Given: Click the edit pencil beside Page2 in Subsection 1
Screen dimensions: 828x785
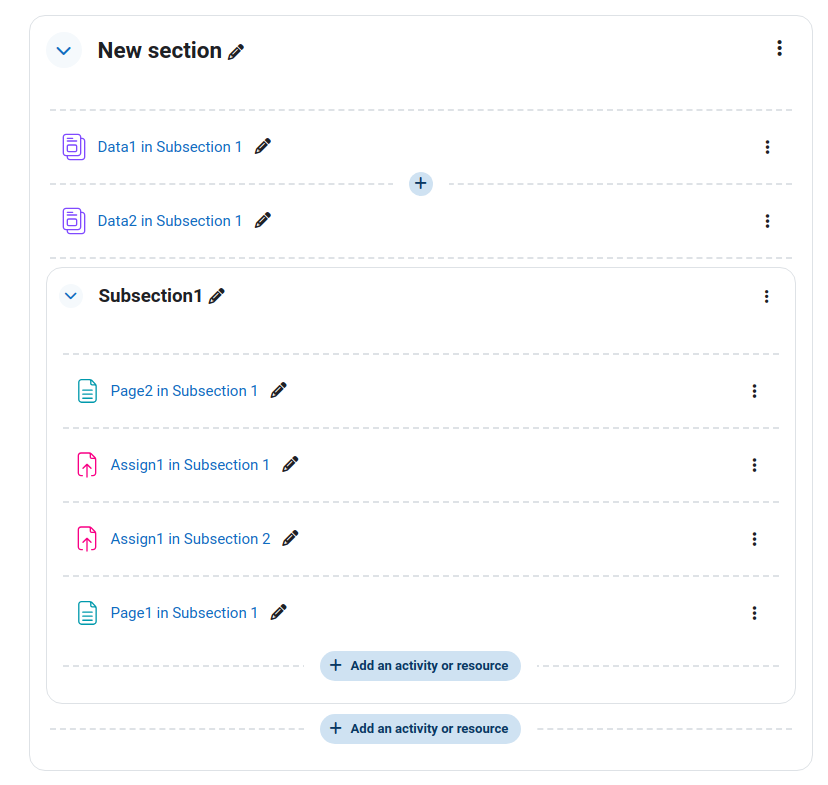Looking at the screenshot, I should [278, 390].
